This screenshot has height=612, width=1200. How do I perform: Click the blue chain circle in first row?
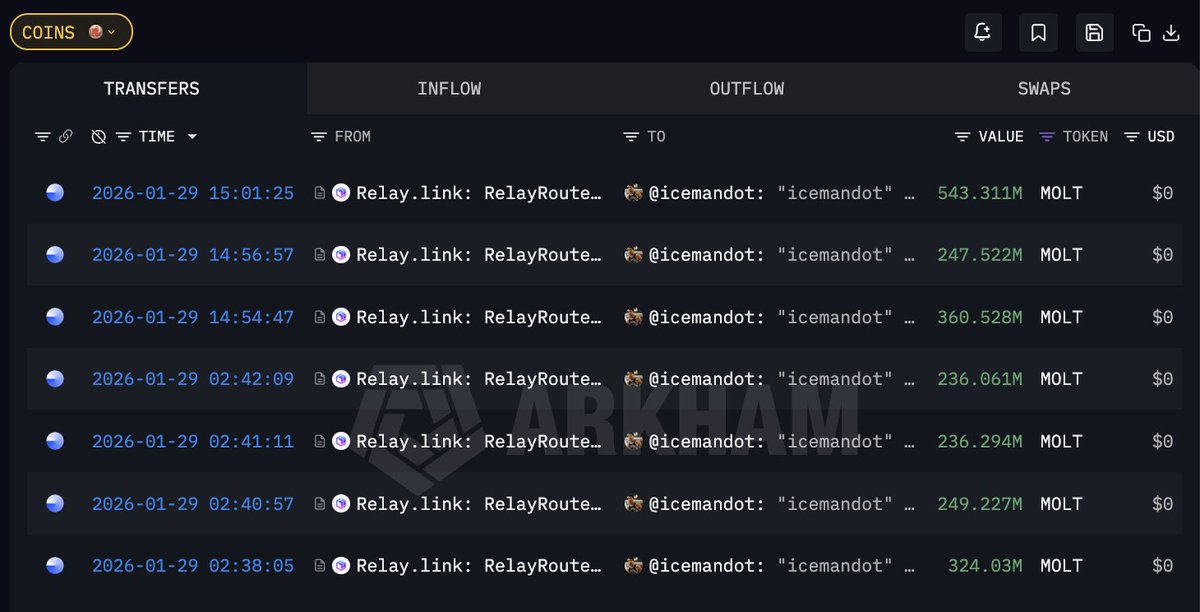point(55,193)
